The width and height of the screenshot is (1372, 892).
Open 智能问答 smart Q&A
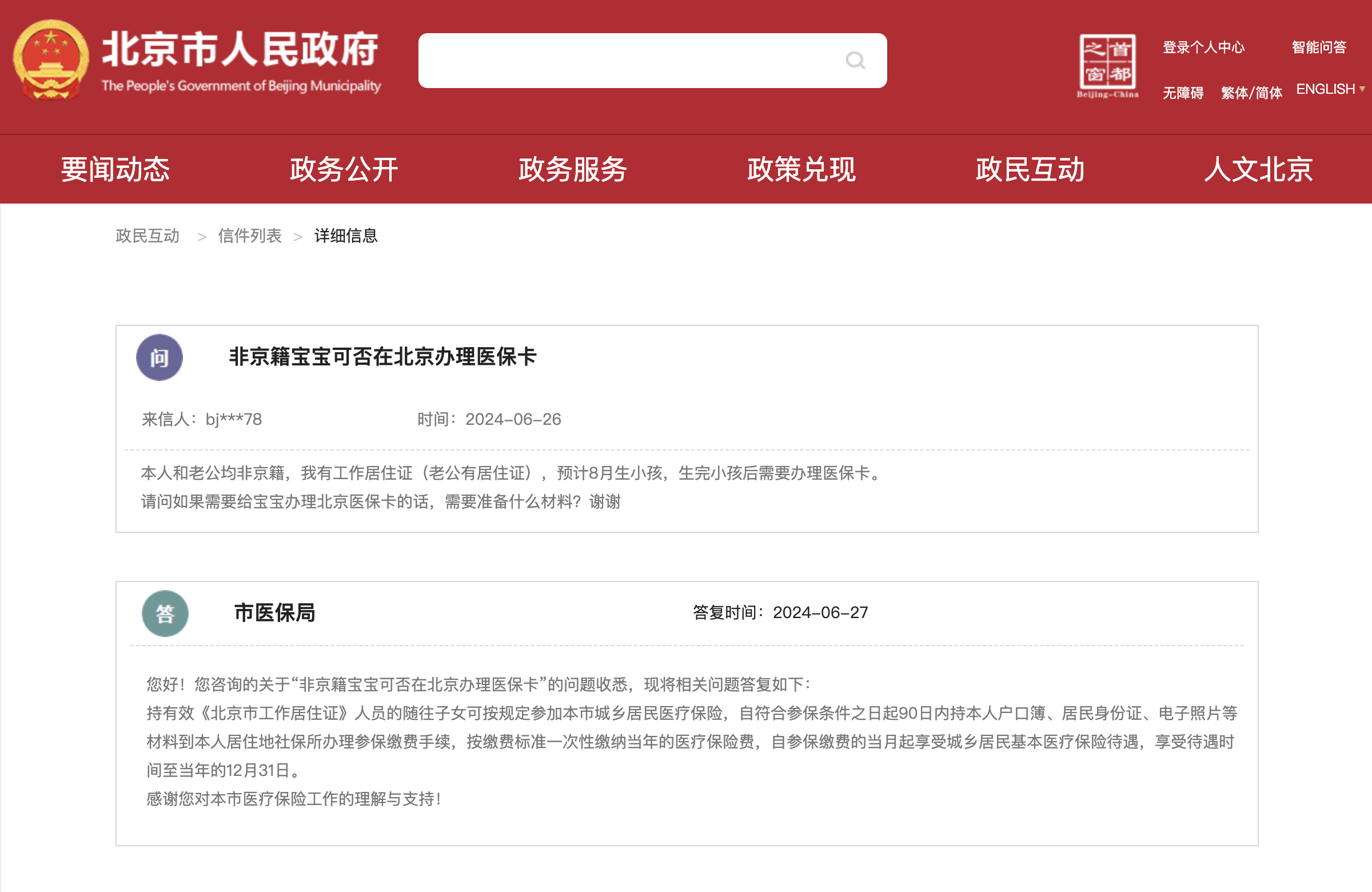tap(1318, 47)
